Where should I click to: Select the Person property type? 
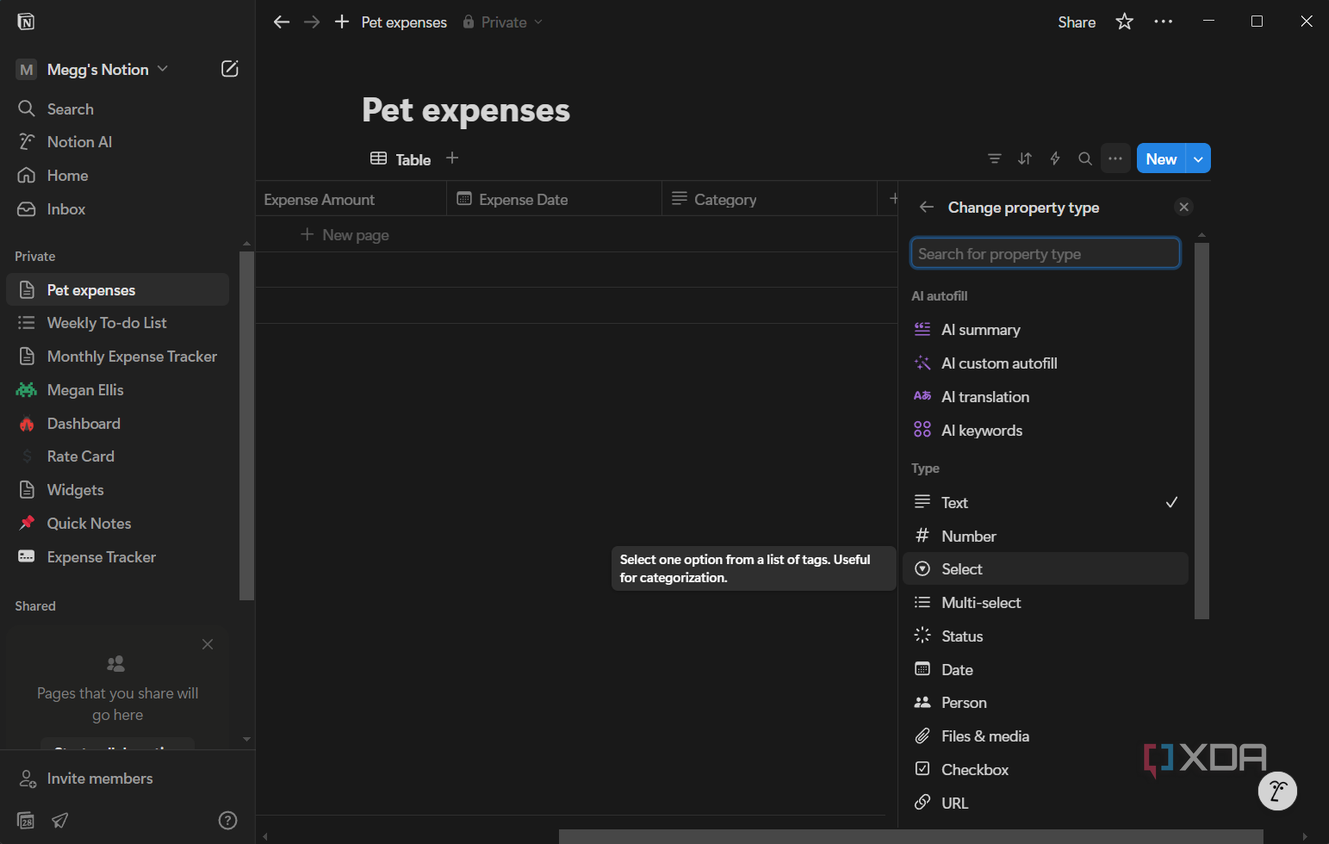click(x=1045, y=703)
